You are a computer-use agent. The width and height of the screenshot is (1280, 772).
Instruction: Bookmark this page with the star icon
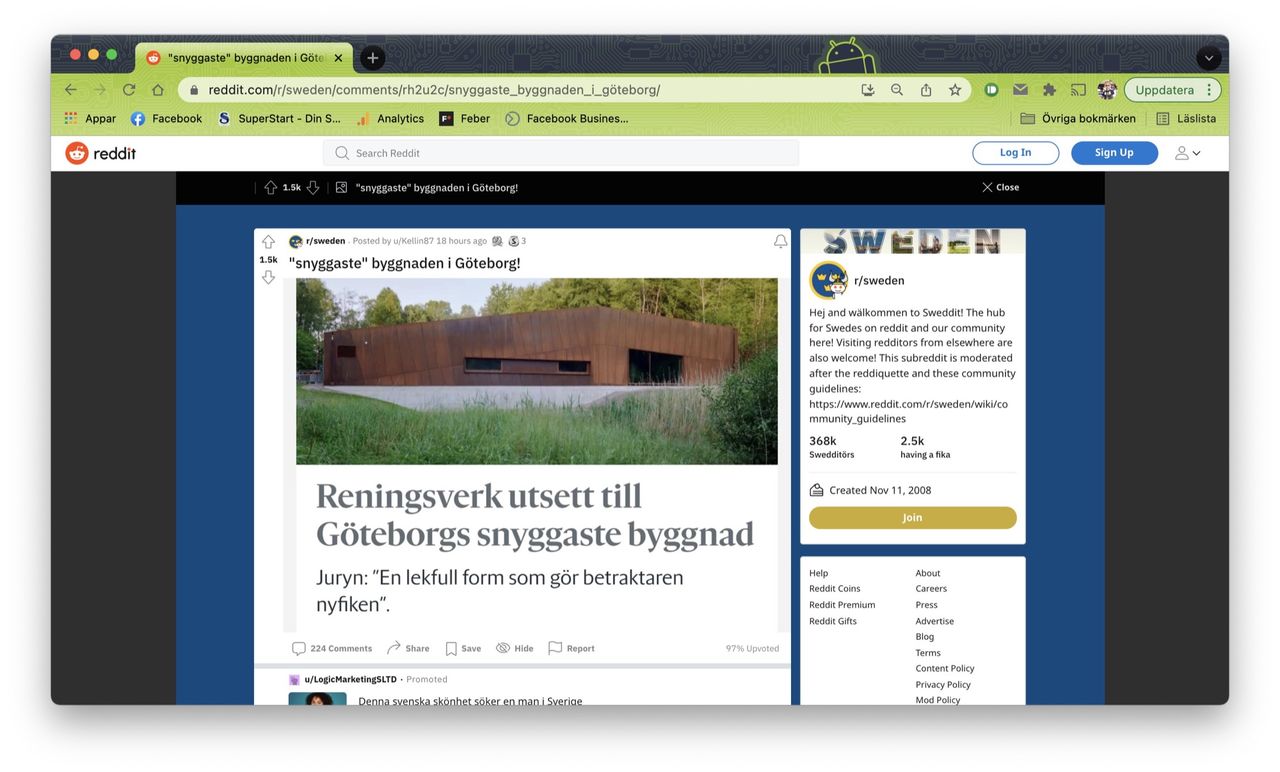coord(954,89)
